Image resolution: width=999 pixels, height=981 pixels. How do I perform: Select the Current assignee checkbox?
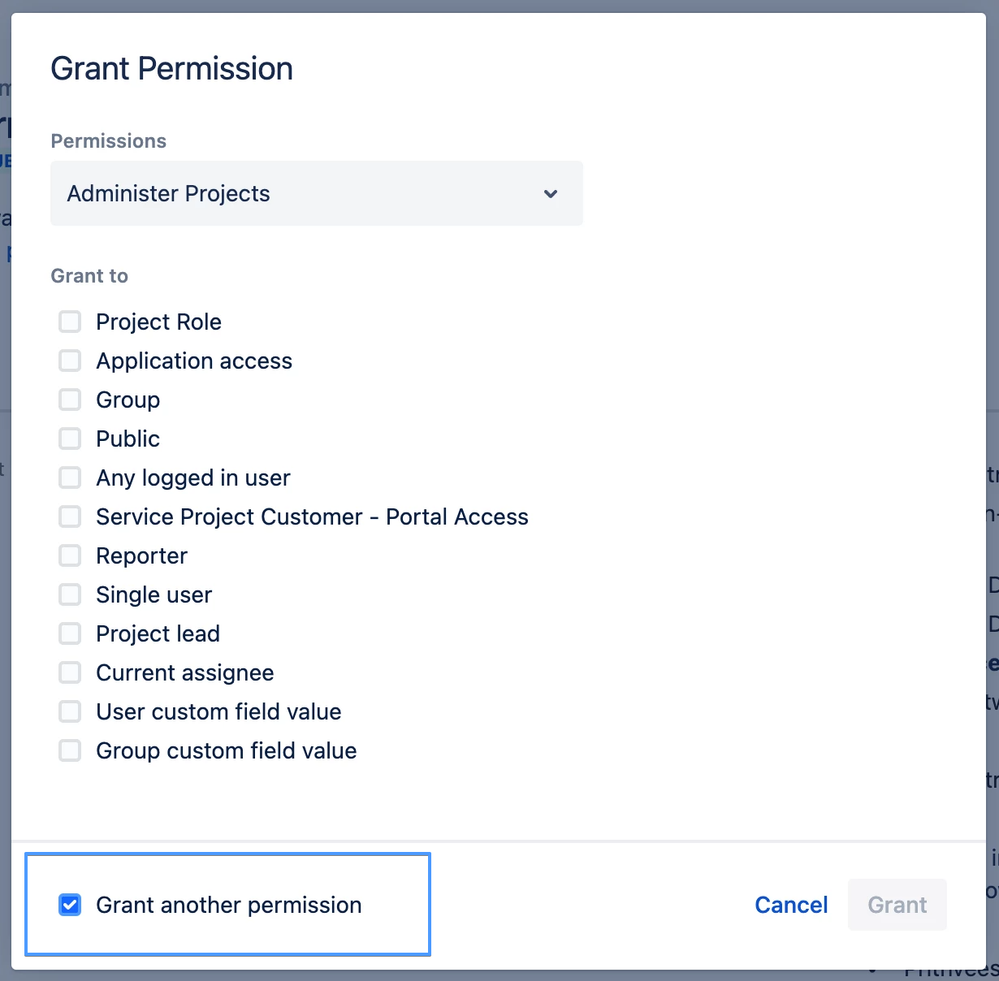(69, 672)
